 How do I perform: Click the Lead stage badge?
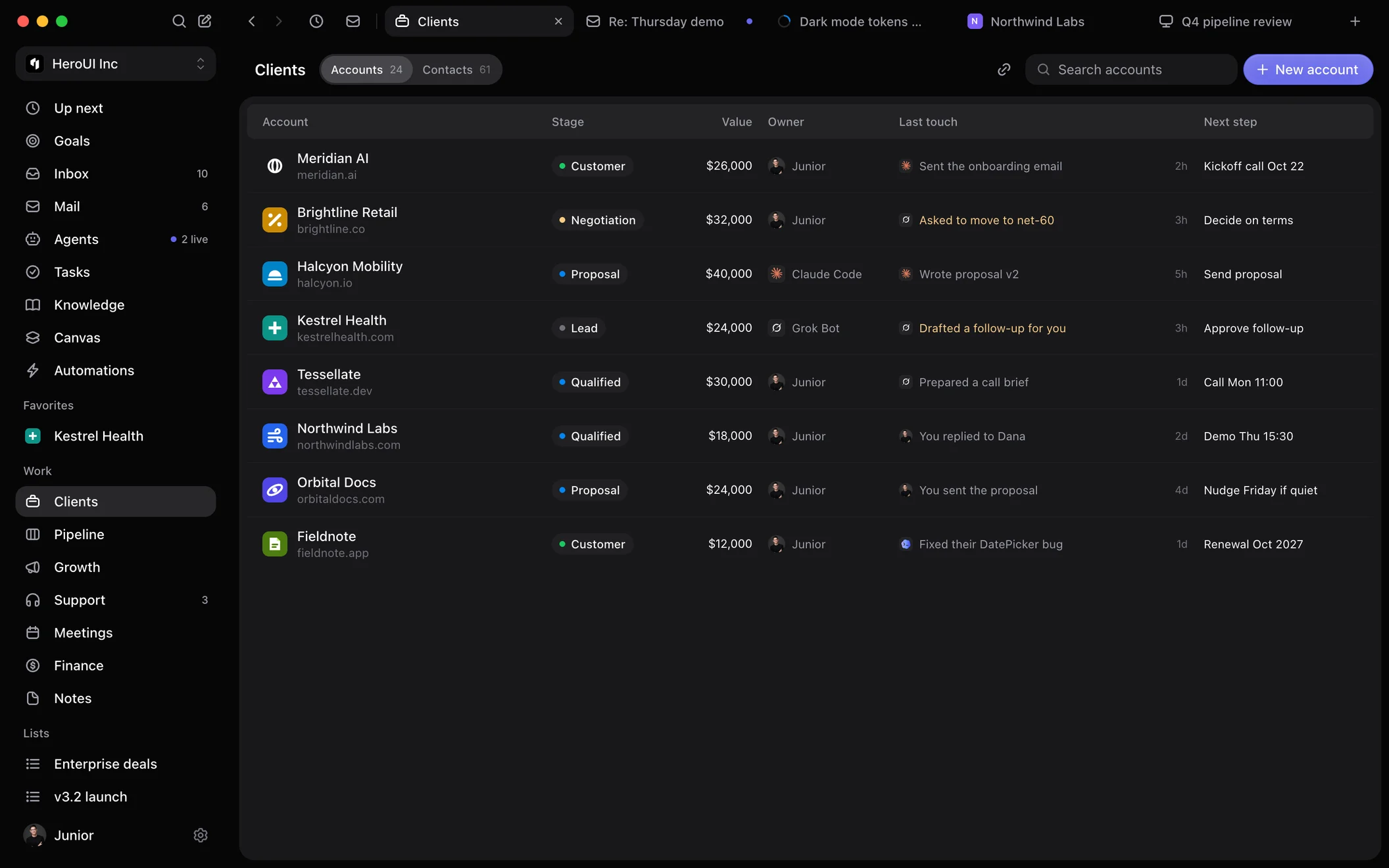578,328
